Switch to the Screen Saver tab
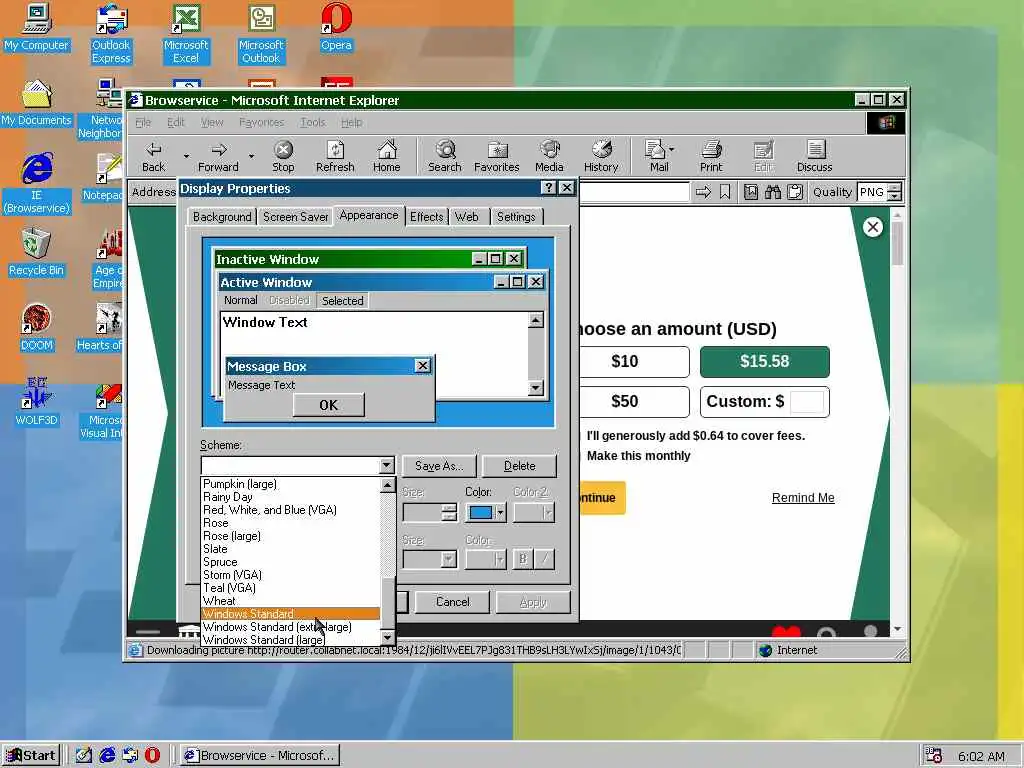This screenshot has width=1024, height=768. tap(295, 217)
